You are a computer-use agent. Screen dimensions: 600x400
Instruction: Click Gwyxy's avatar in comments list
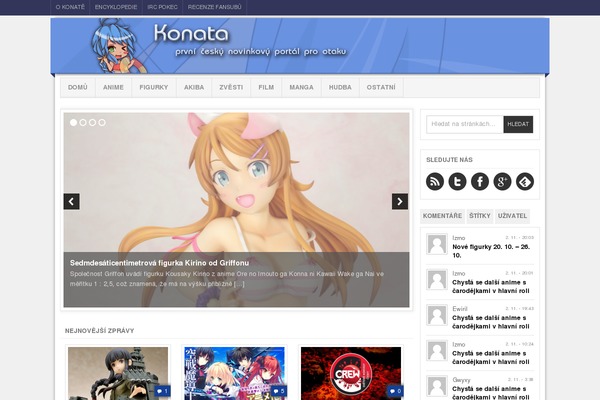click(437, 386)
